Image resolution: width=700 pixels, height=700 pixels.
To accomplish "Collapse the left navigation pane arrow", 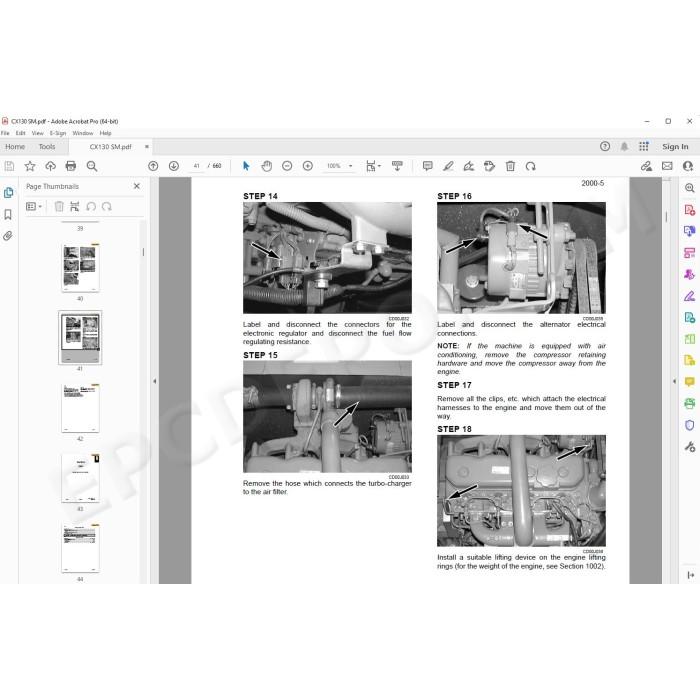I will pos(154,381).
